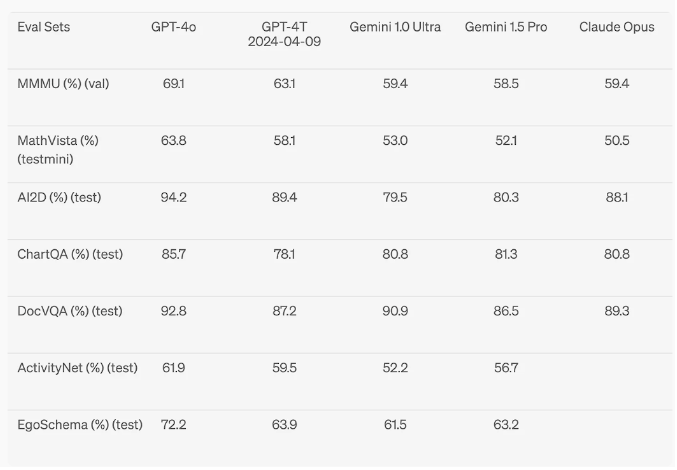Click the Claude Opus column header

pyautogui.click(x=617, y=27)
